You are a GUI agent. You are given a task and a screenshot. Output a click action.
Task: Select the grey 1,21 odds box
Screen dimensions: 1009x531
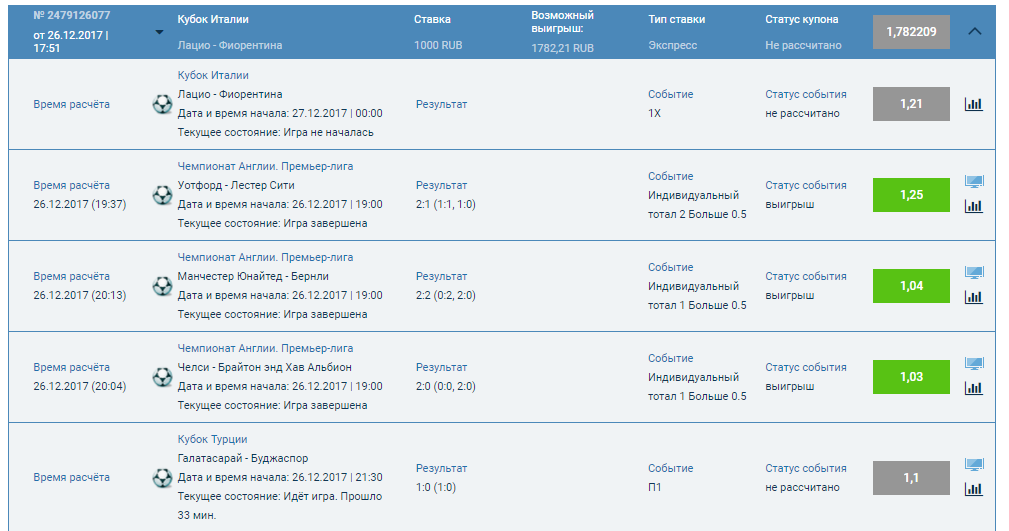tap(911, 104)
